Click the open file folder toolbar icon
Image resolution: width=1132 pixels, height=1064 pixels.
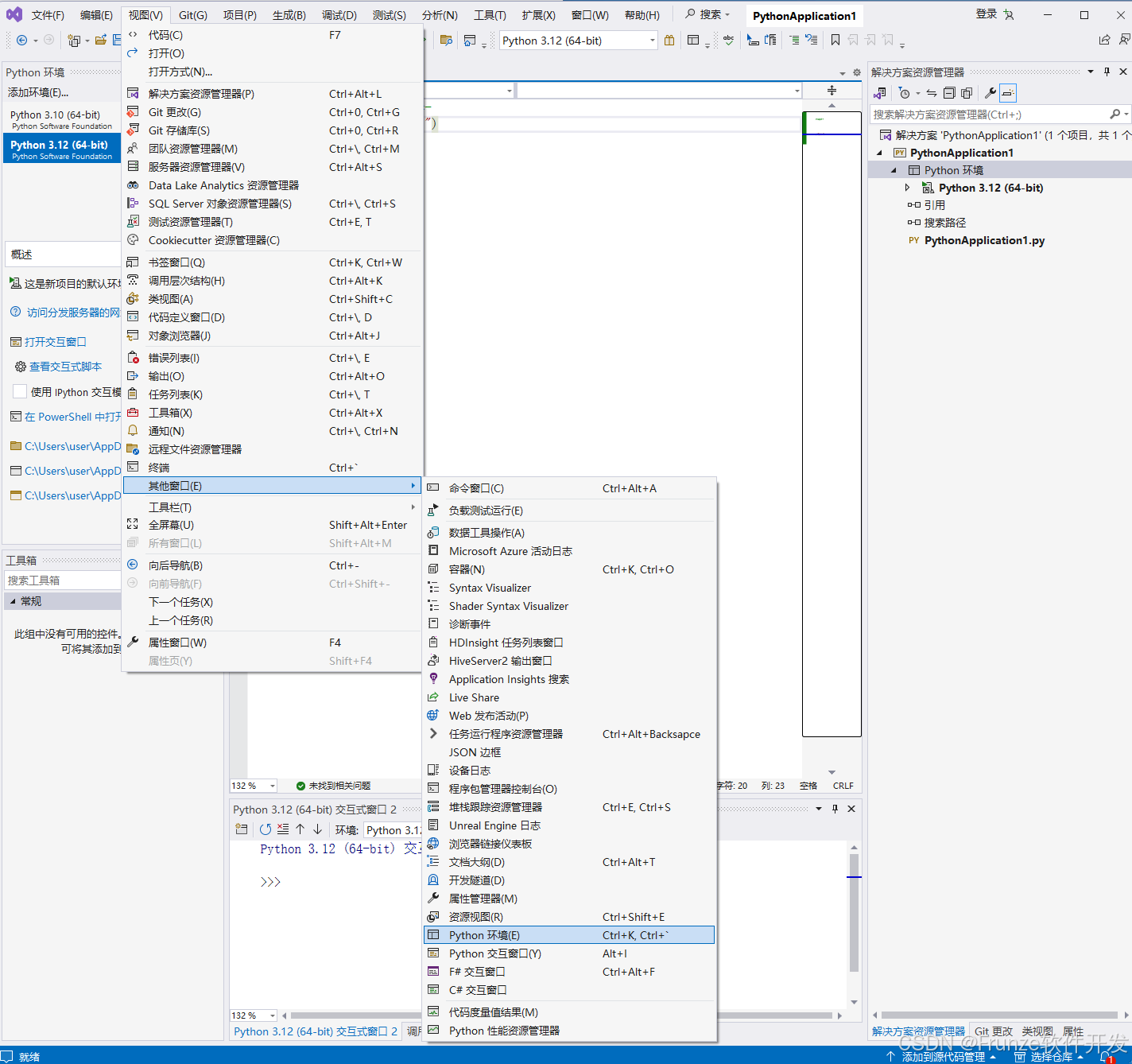(100, 40)
